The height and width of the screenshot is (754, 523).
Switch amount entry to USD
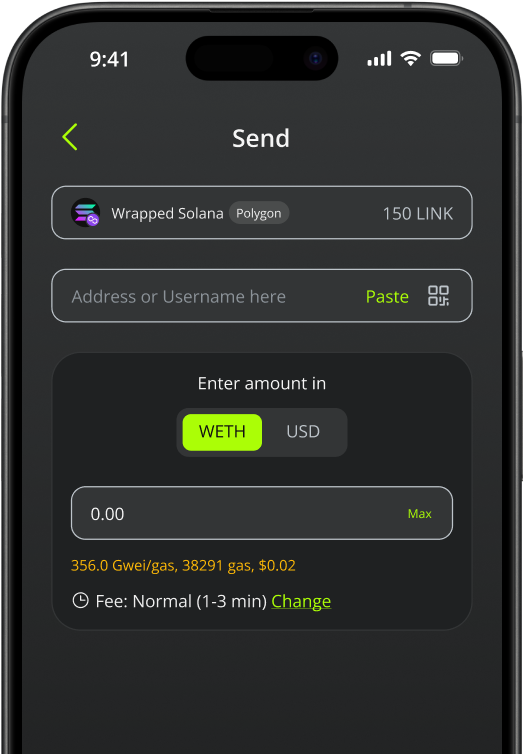click(x=303, y=432)
